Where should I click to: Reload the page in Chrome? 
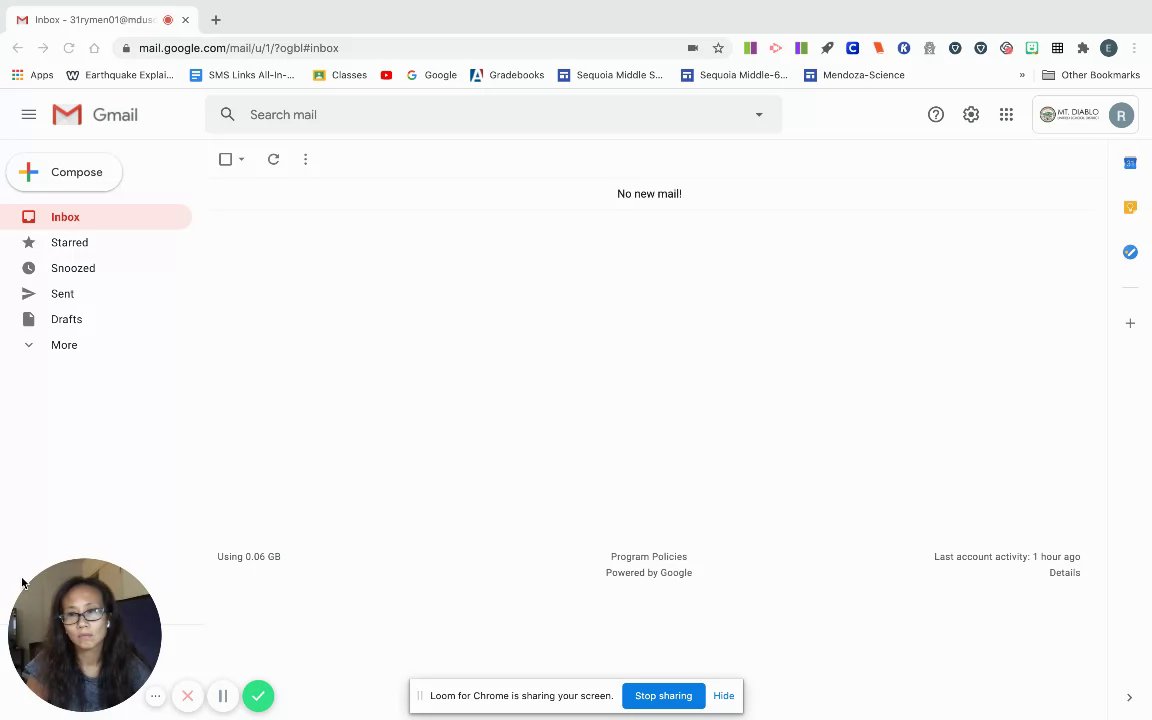[x=68, y=48]
